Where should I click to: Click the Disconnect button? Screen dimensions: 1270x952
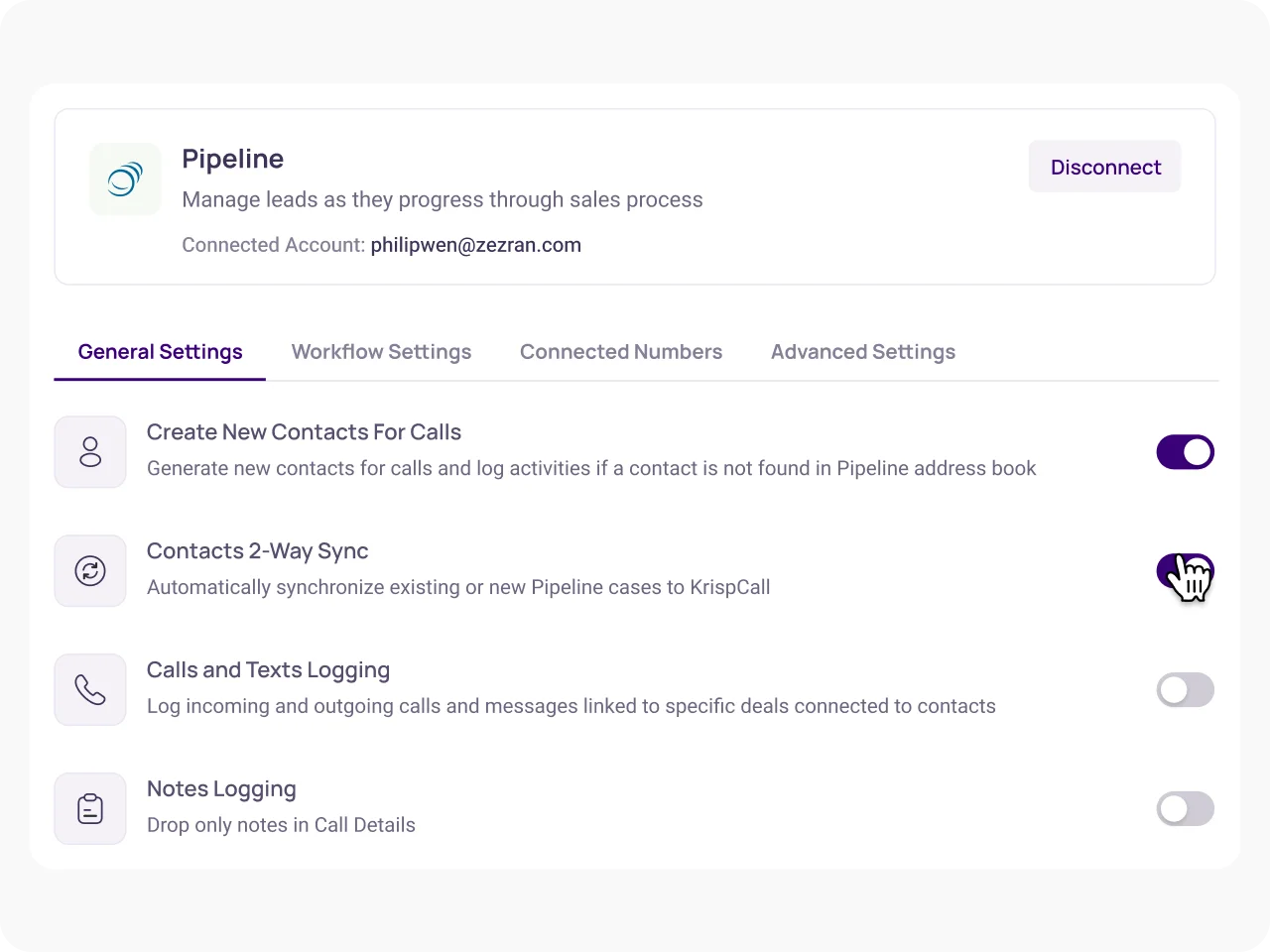tap(1105, 167)
